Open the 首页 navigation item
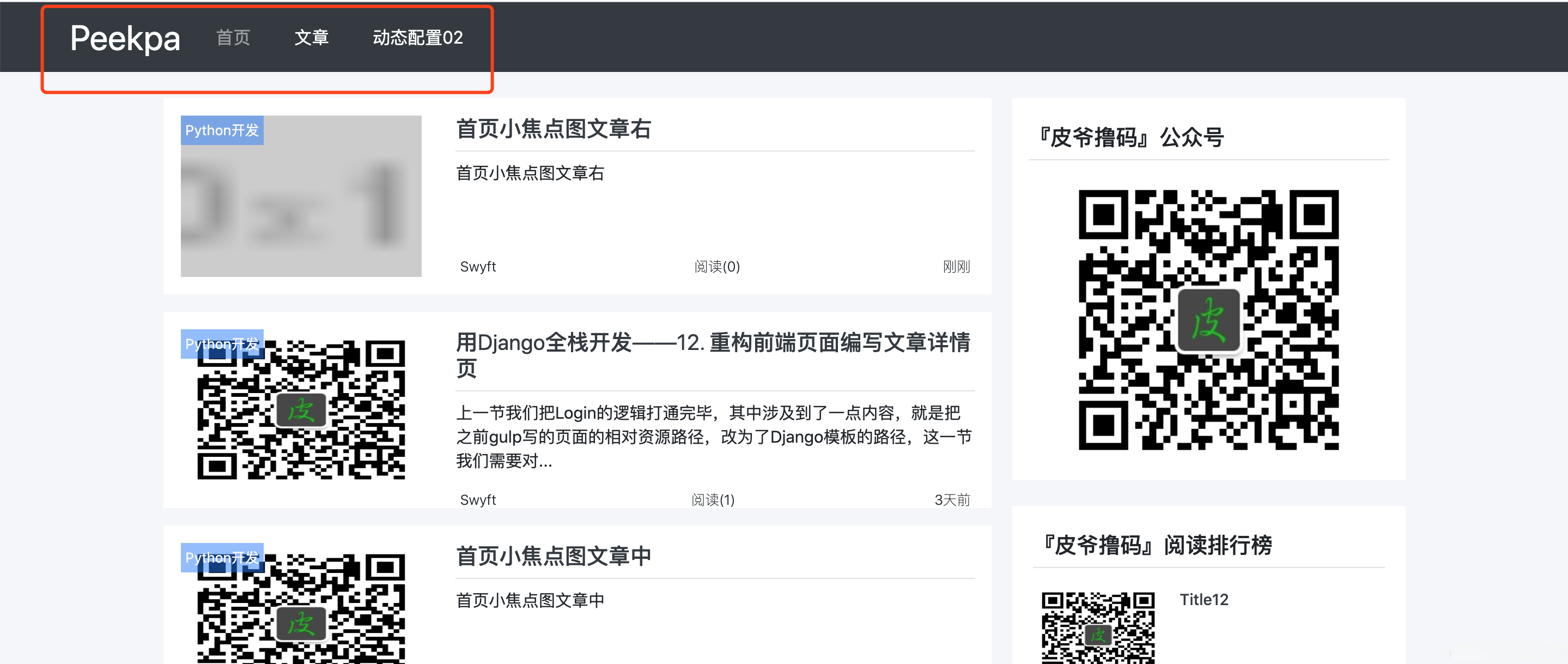Viewport: 1568px width, 664px height. [232, 38]
